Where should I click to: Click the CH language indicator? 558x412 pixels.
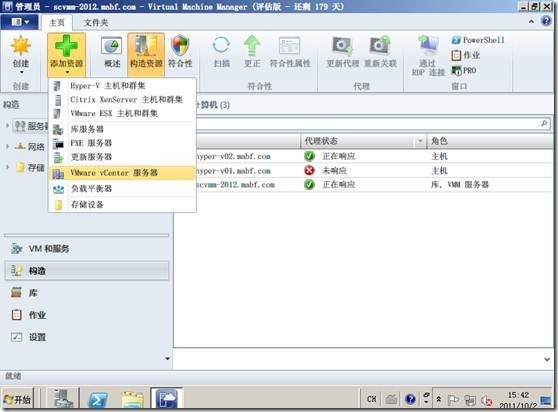pos(372,399)
